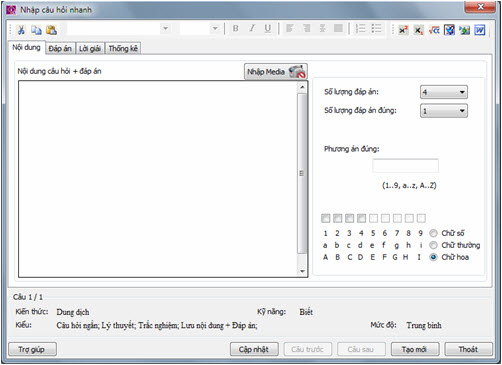Viewport: 502px width, 365px height.
Task: Click the Paste clipboard icon
Action: click(51, 30)
